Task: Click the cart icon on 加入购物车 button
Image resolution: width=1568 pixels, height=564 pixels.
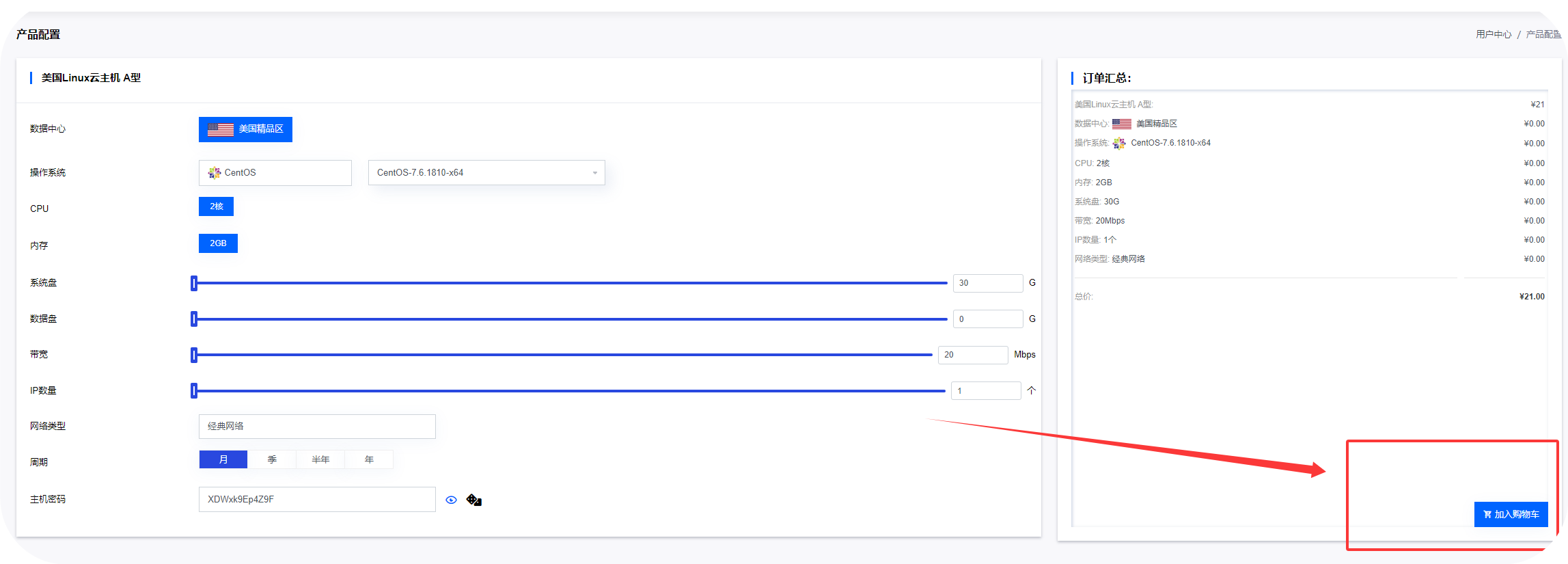Action: point(1487,514)
